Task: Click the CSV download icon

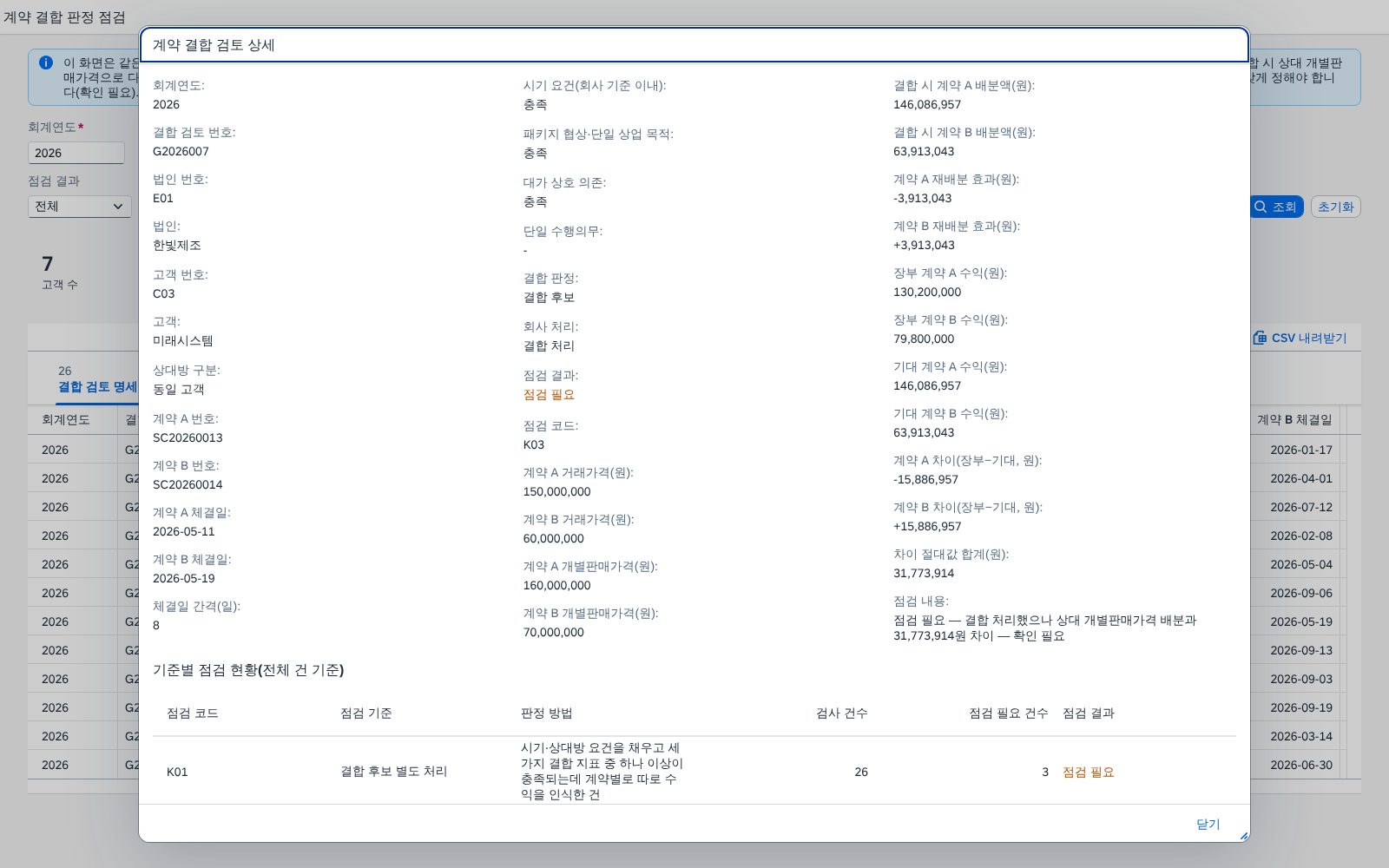Action: [x=1260, y=338]
